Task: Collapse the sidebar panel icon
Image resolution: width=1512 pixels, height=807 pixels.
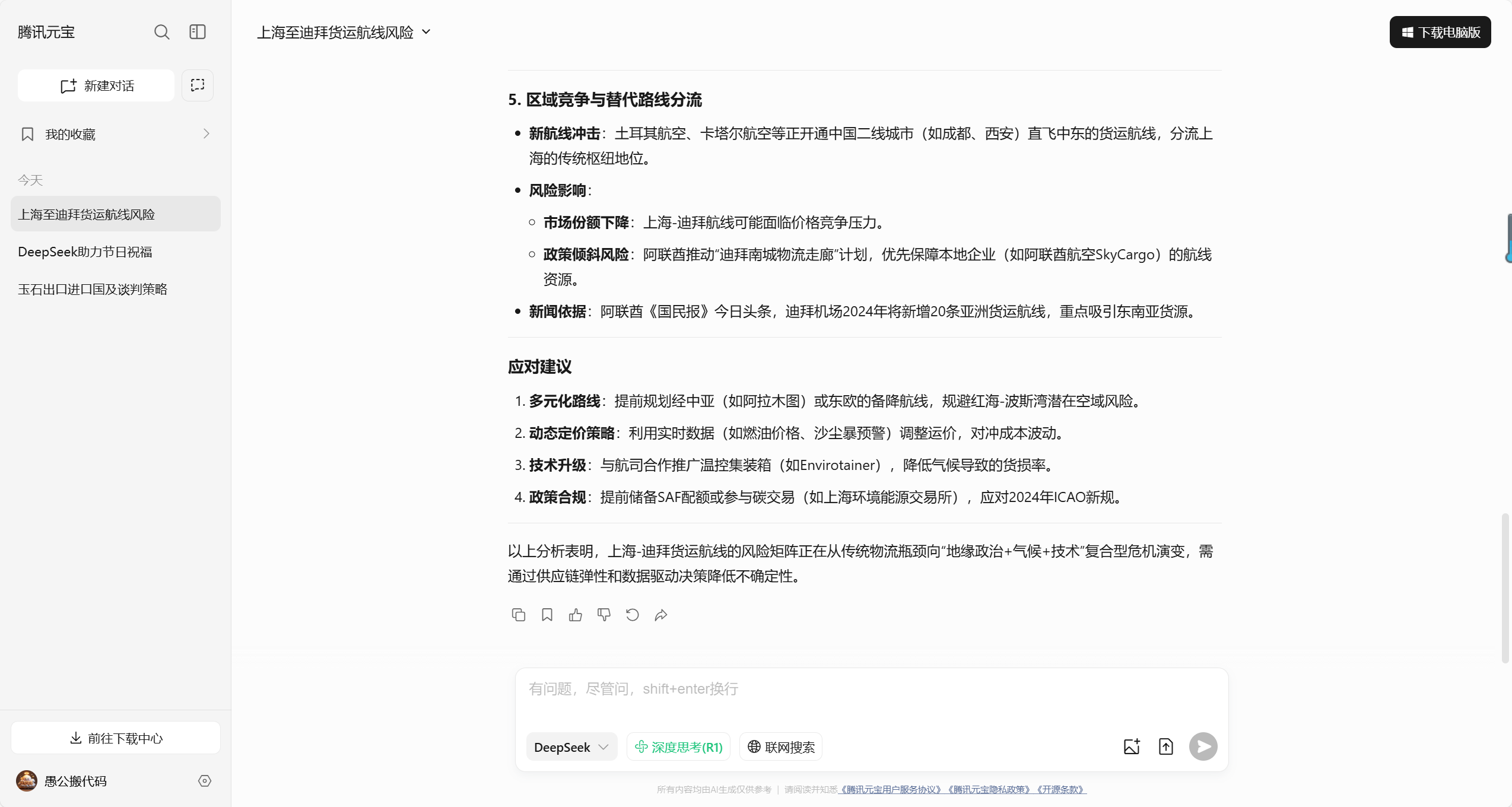Action: click(x=198, y=32)
